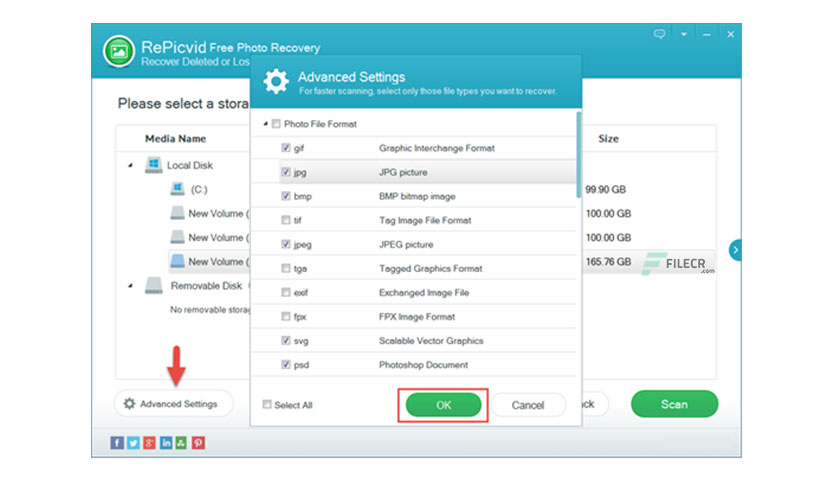Click Cancel in Advanced Settings dialog

(x=528, y=405)
